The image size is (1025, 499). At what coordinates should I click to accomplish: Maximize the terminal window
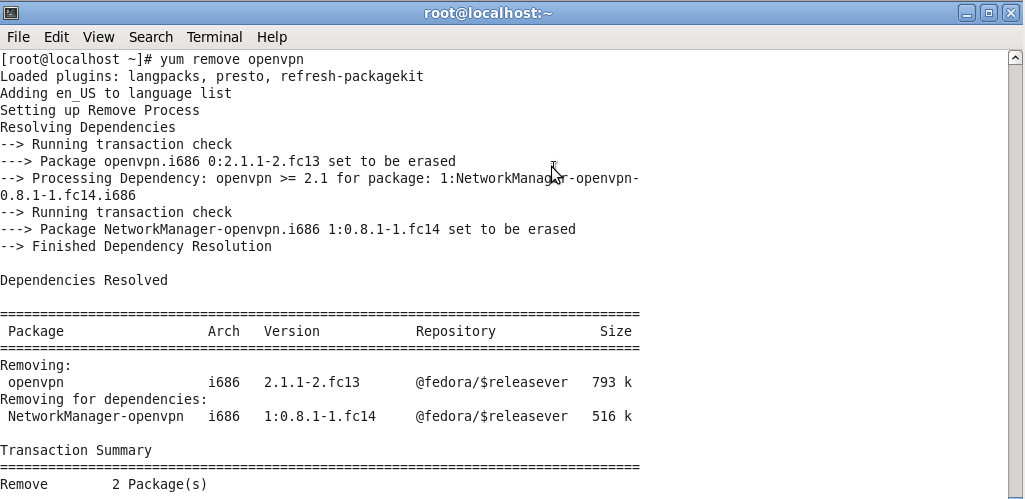[x=989, y=13]
